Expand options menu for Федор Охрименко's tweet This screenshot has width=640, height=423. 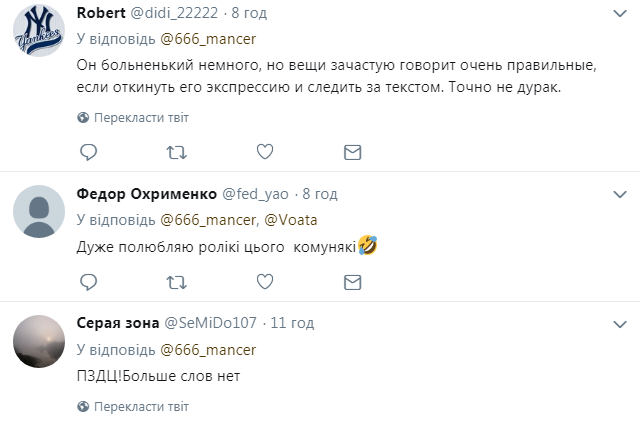(620, 192)
